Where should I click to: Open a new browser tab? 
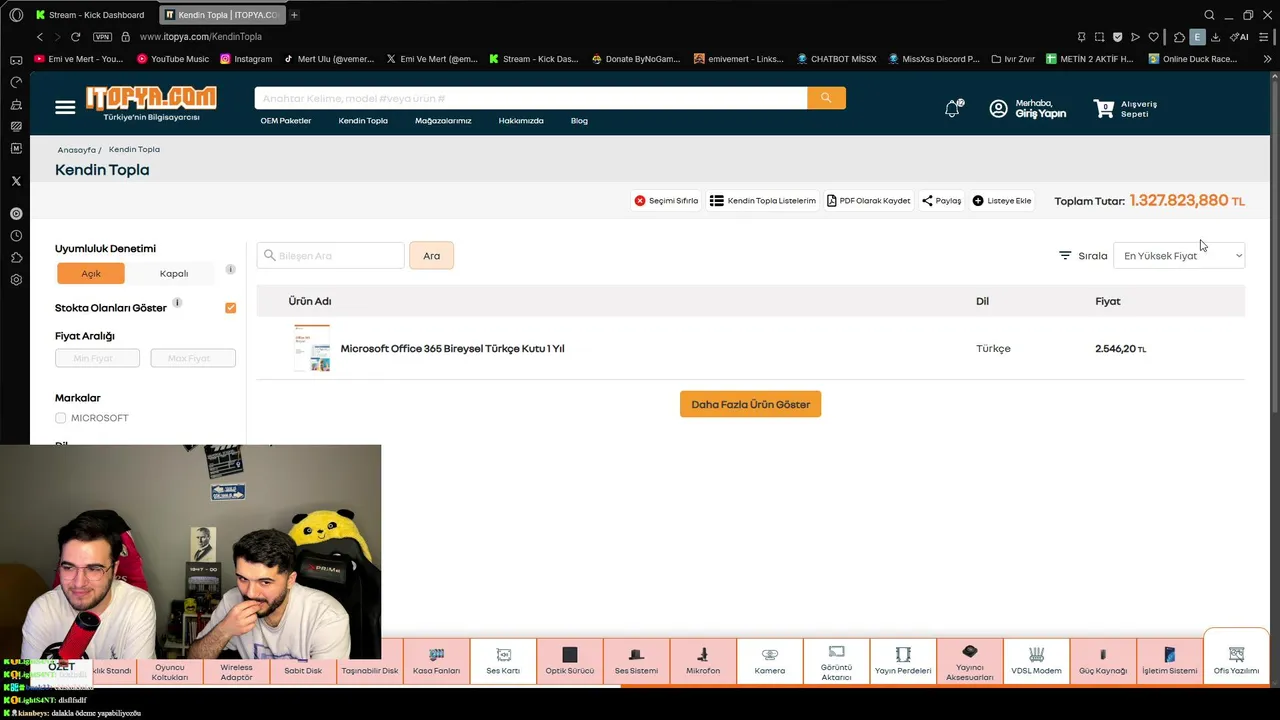click(x=294, y=15)
